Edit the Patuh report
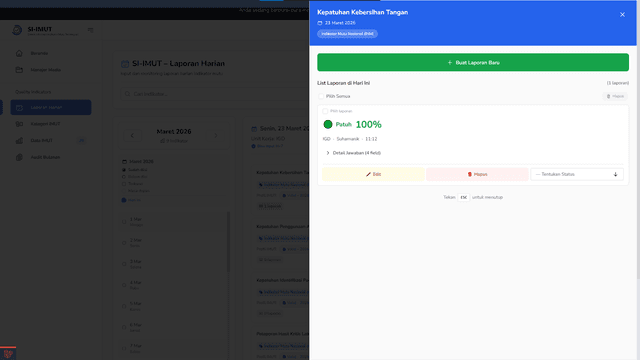The height and width of the screenshot is (360, 640). [x=373, y=174]
